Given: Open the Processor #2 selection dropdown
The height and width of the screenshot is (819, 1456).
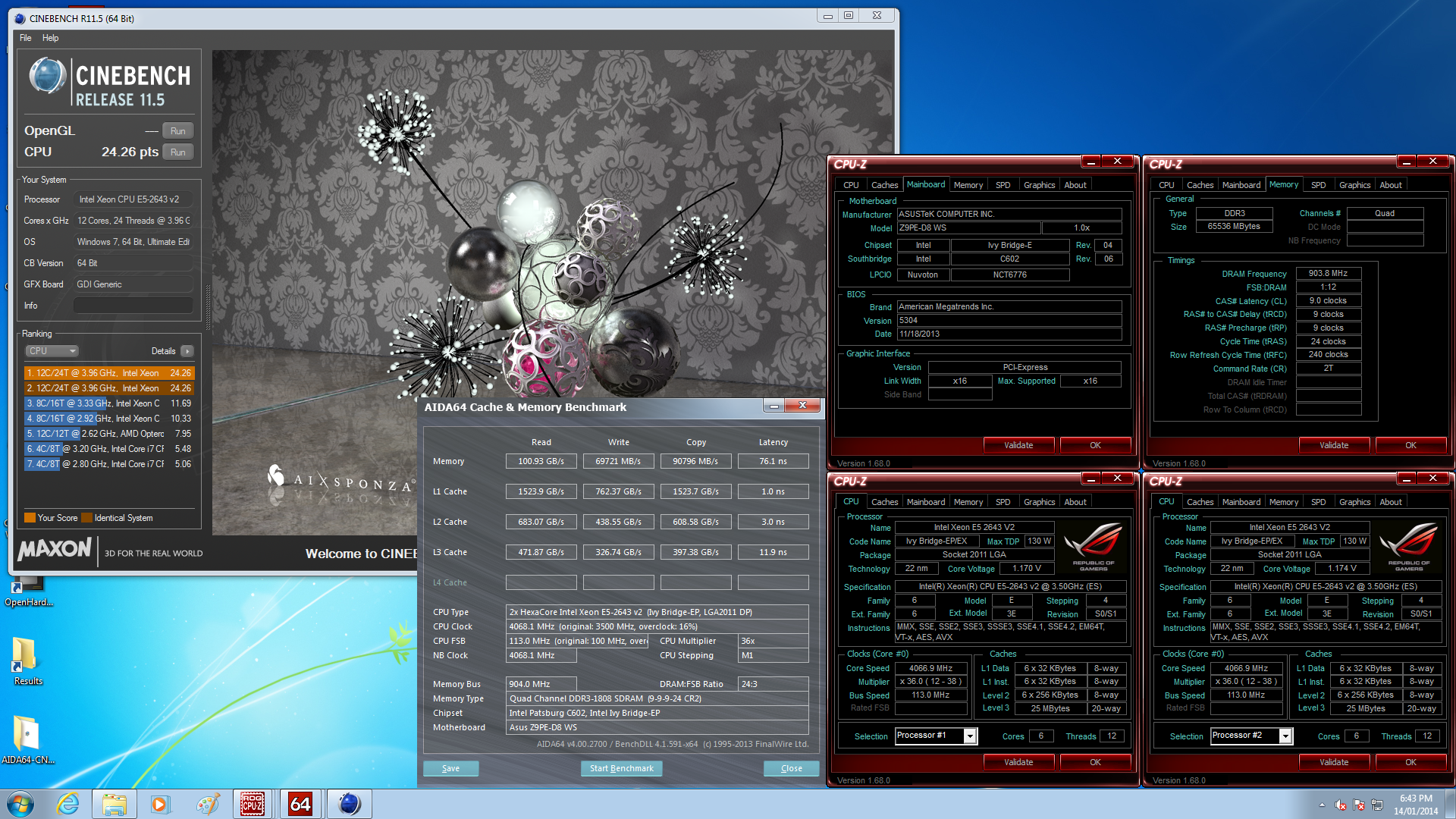Looking at the screenshot, I should (x=1285, y=736).
